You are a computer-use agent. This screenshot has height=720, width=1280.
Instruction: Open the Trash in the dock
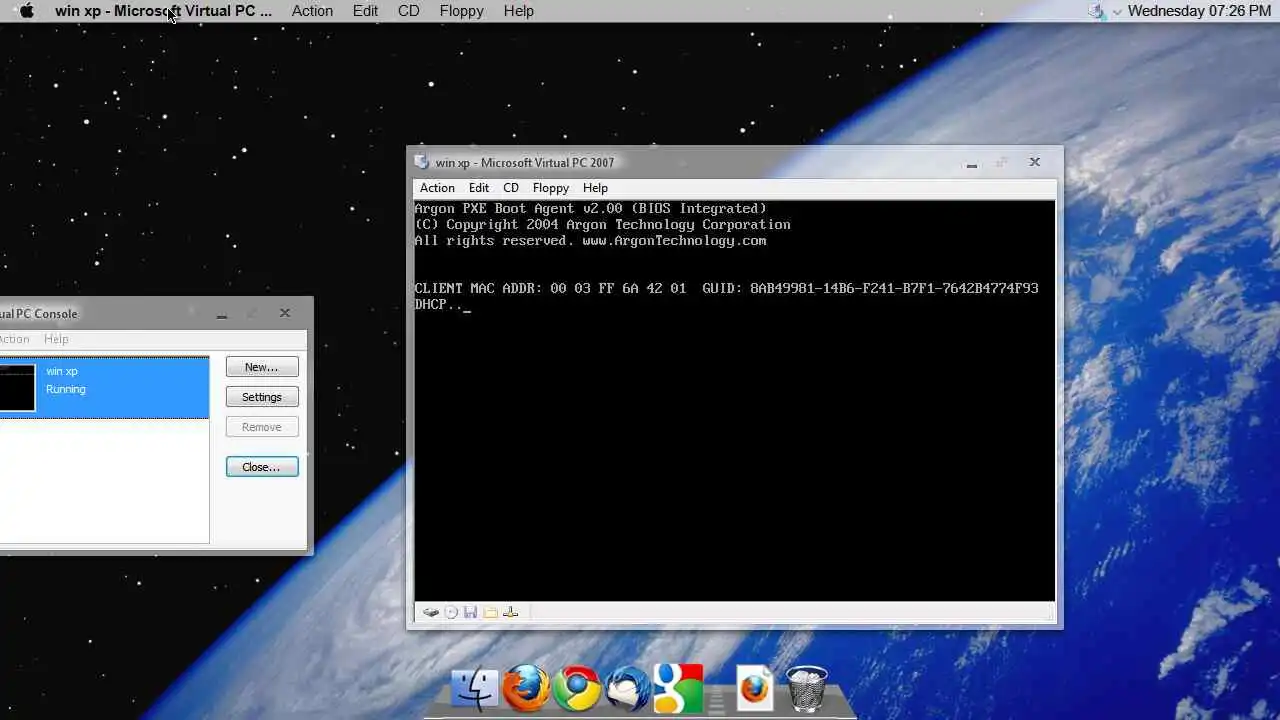[x=806, y=689]
